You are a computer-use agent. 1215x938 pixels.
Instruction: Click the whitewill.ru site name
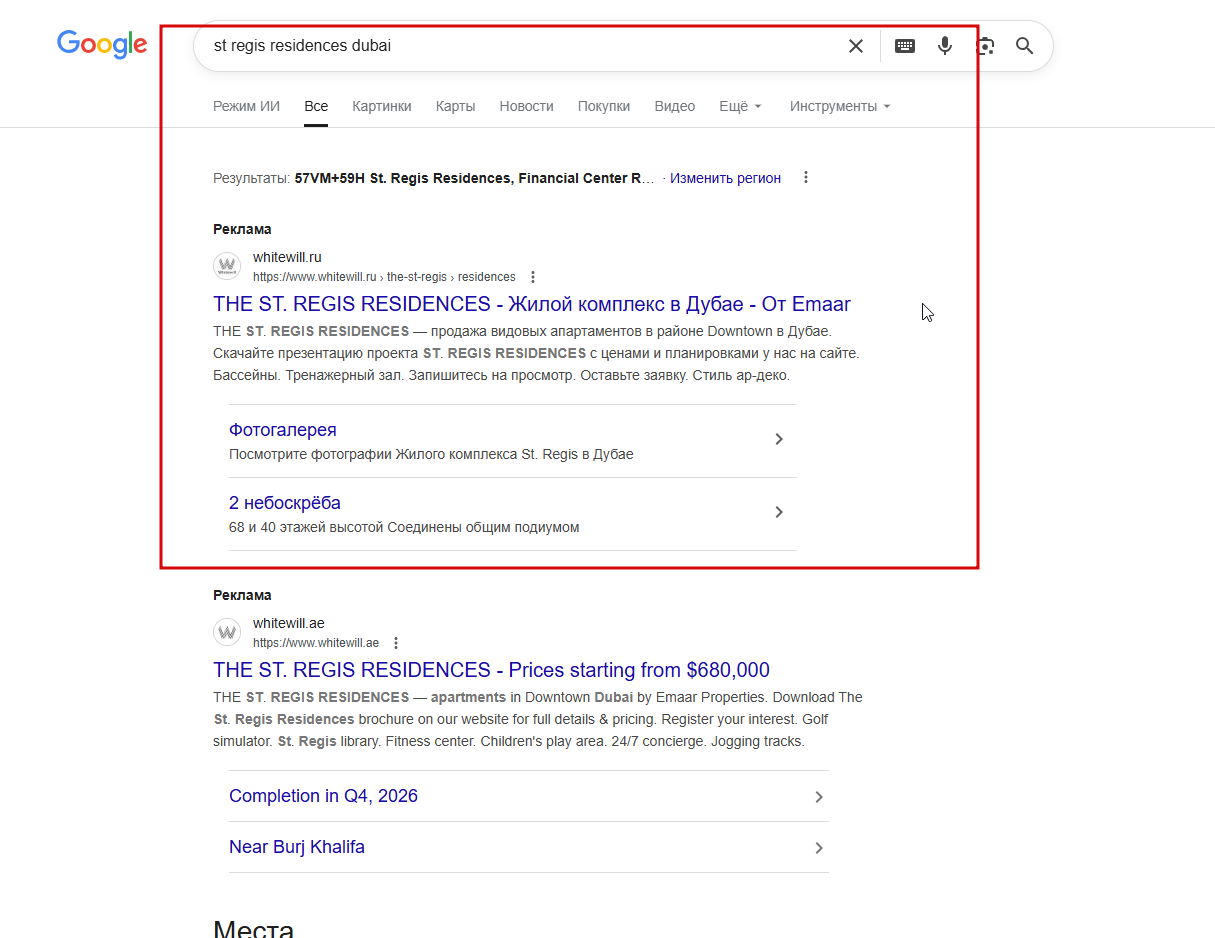pyautogui.click(x=287, y=257)
